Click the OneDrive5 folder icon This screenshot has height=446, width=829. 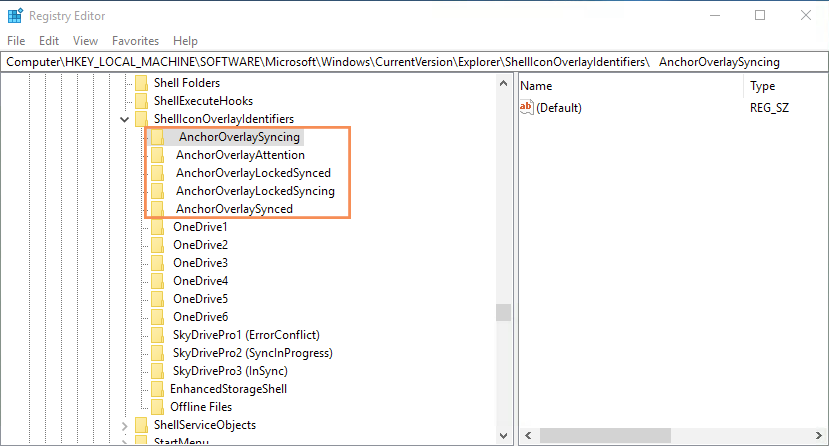pos(157,299)
